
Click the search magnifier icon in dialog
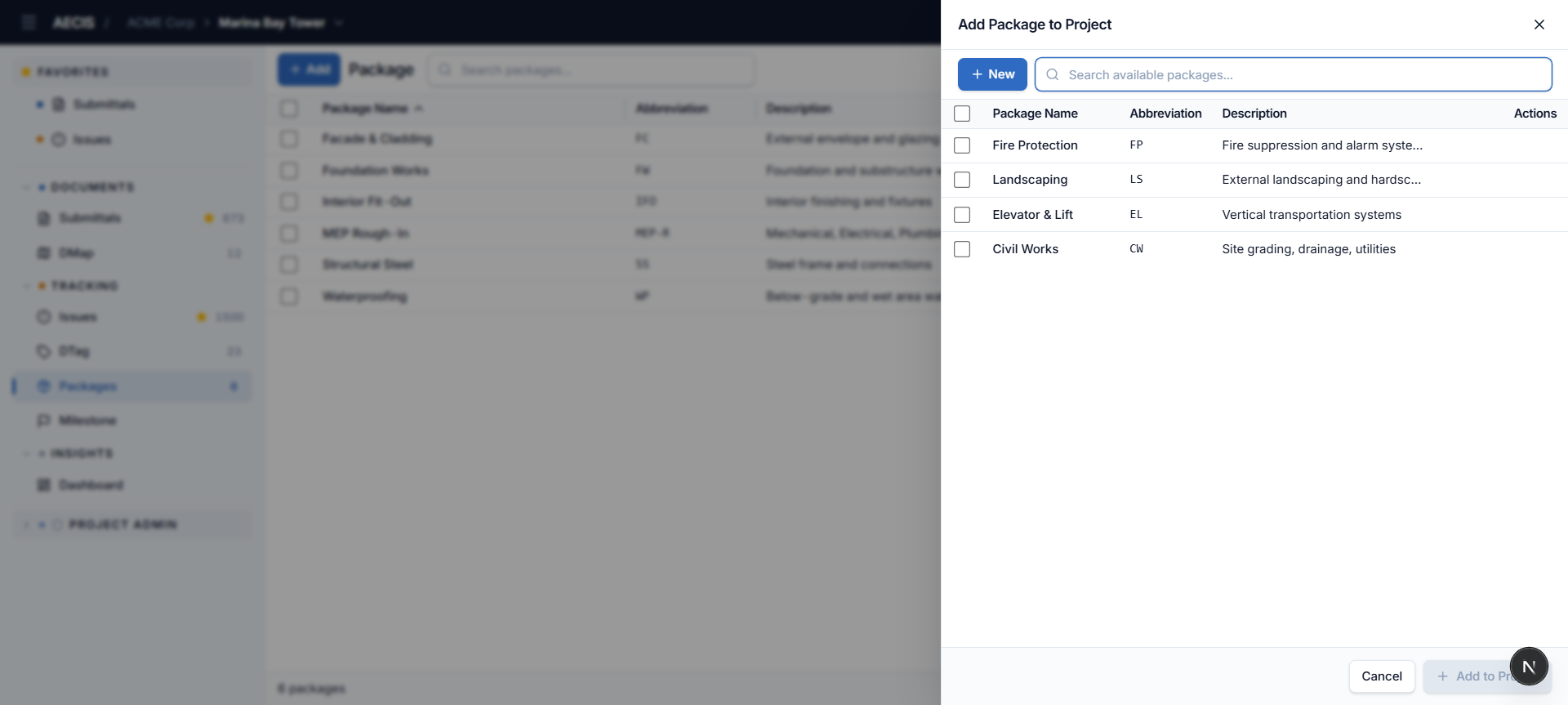[1053, 74]
